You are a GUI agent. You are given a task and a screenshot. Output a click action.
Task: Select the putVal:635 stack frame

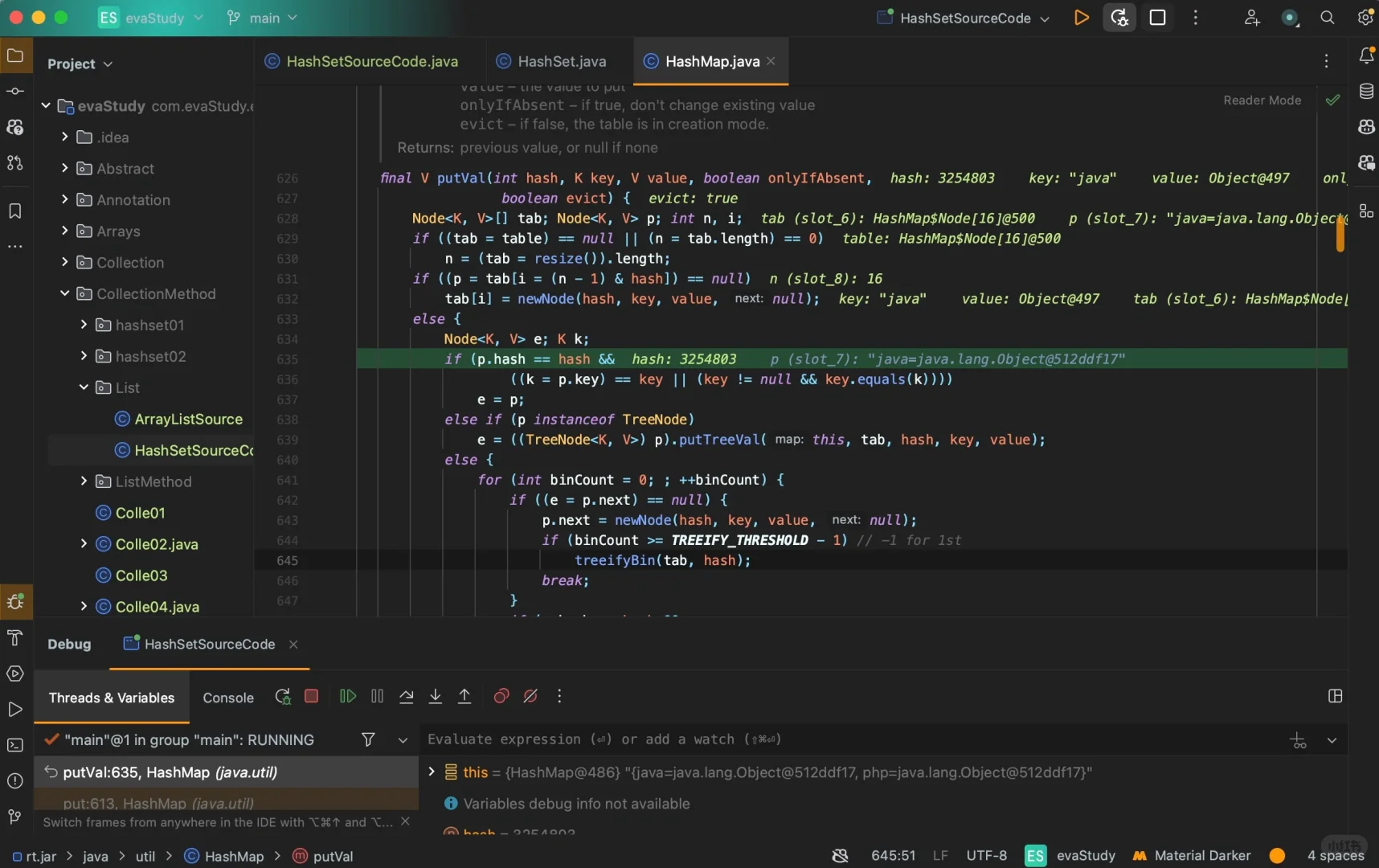pos(227,772)
